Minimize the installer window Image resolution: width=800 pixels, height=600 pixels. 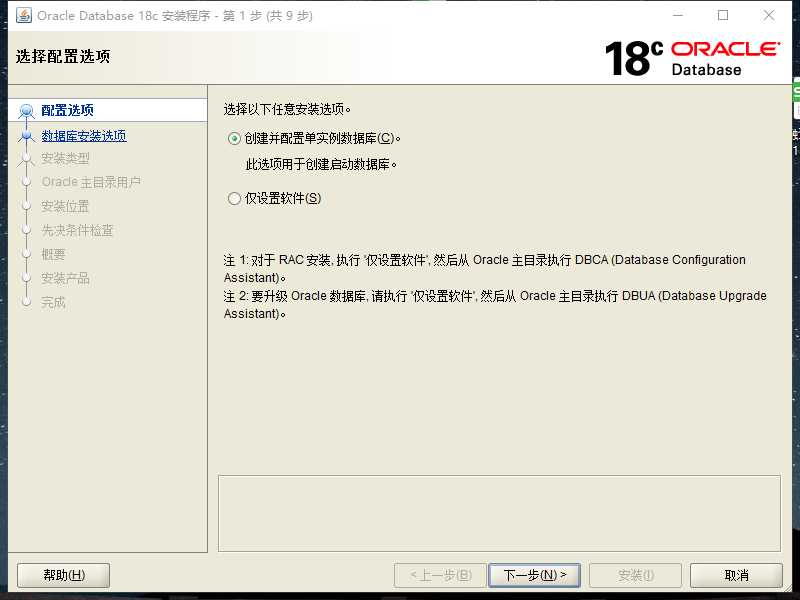click(678, 15)
